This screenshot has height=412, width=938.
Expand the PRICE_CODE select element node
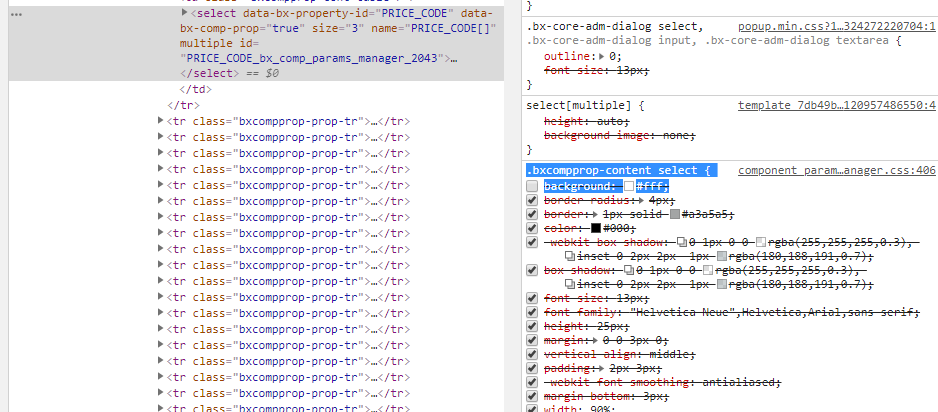tap(185, 12)
